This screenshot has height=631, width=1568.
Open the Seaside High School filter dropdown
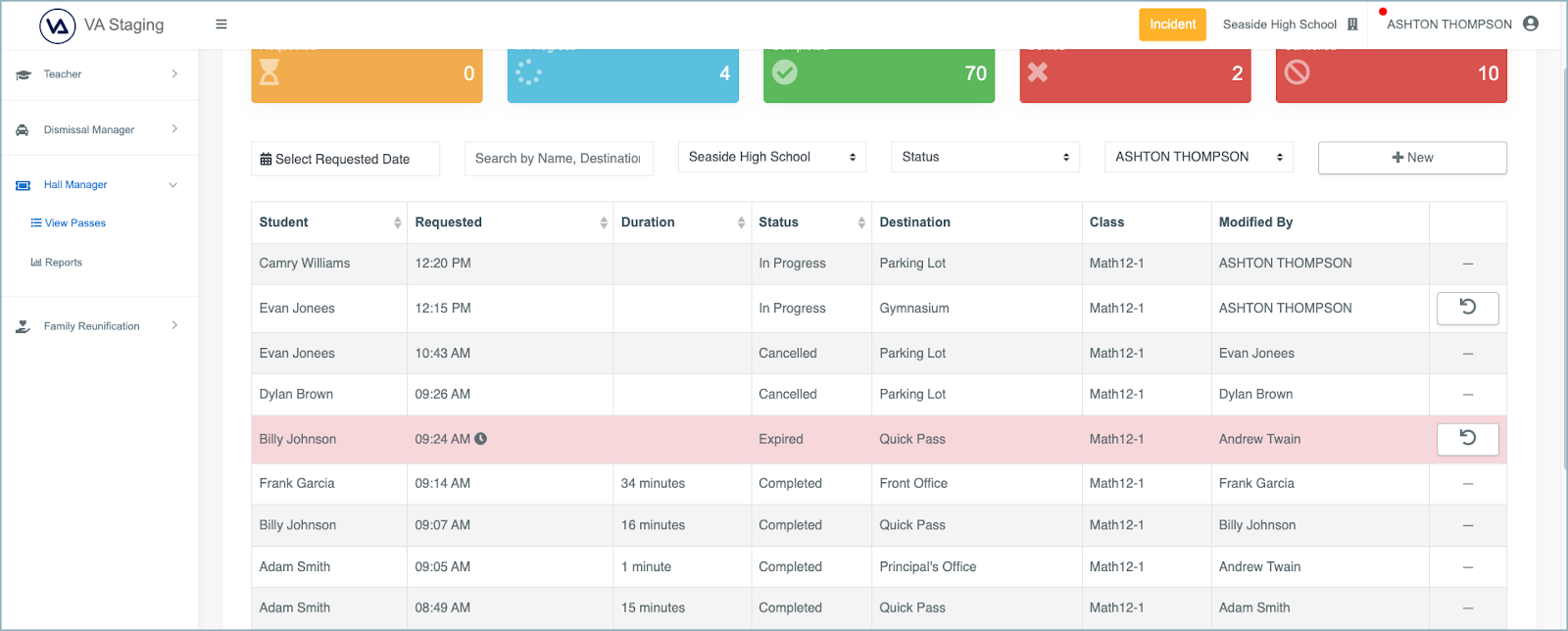(772, 157)
